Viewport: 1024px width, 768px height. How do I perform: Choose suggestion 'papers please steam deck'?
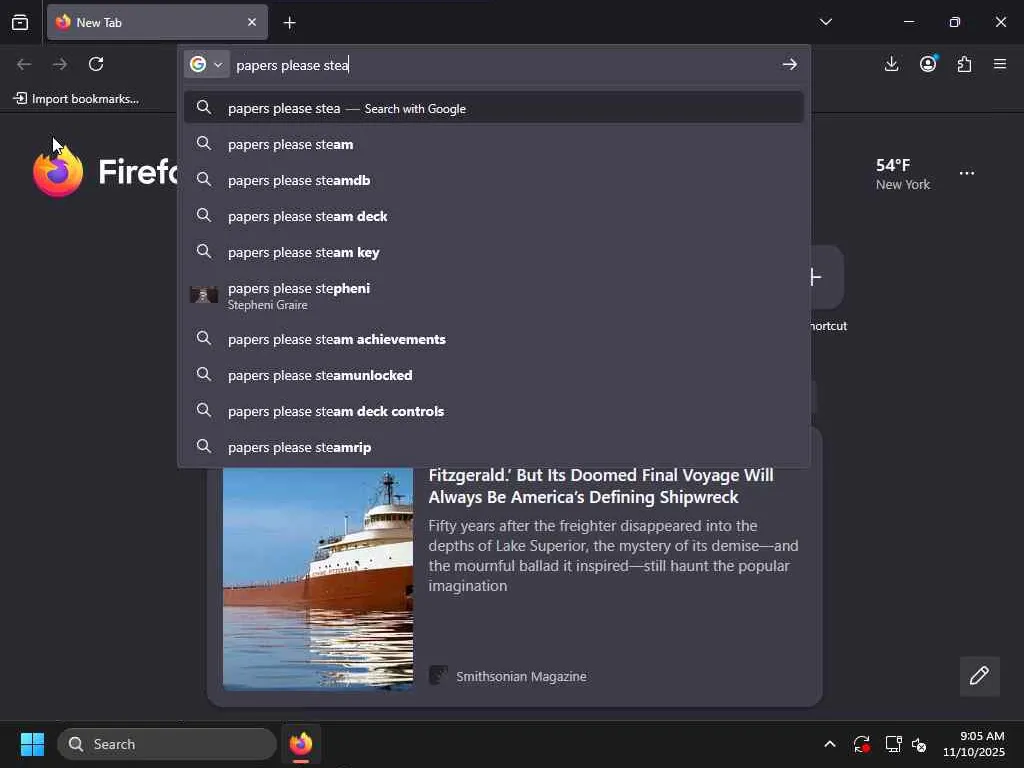click(x=494, y=216)
